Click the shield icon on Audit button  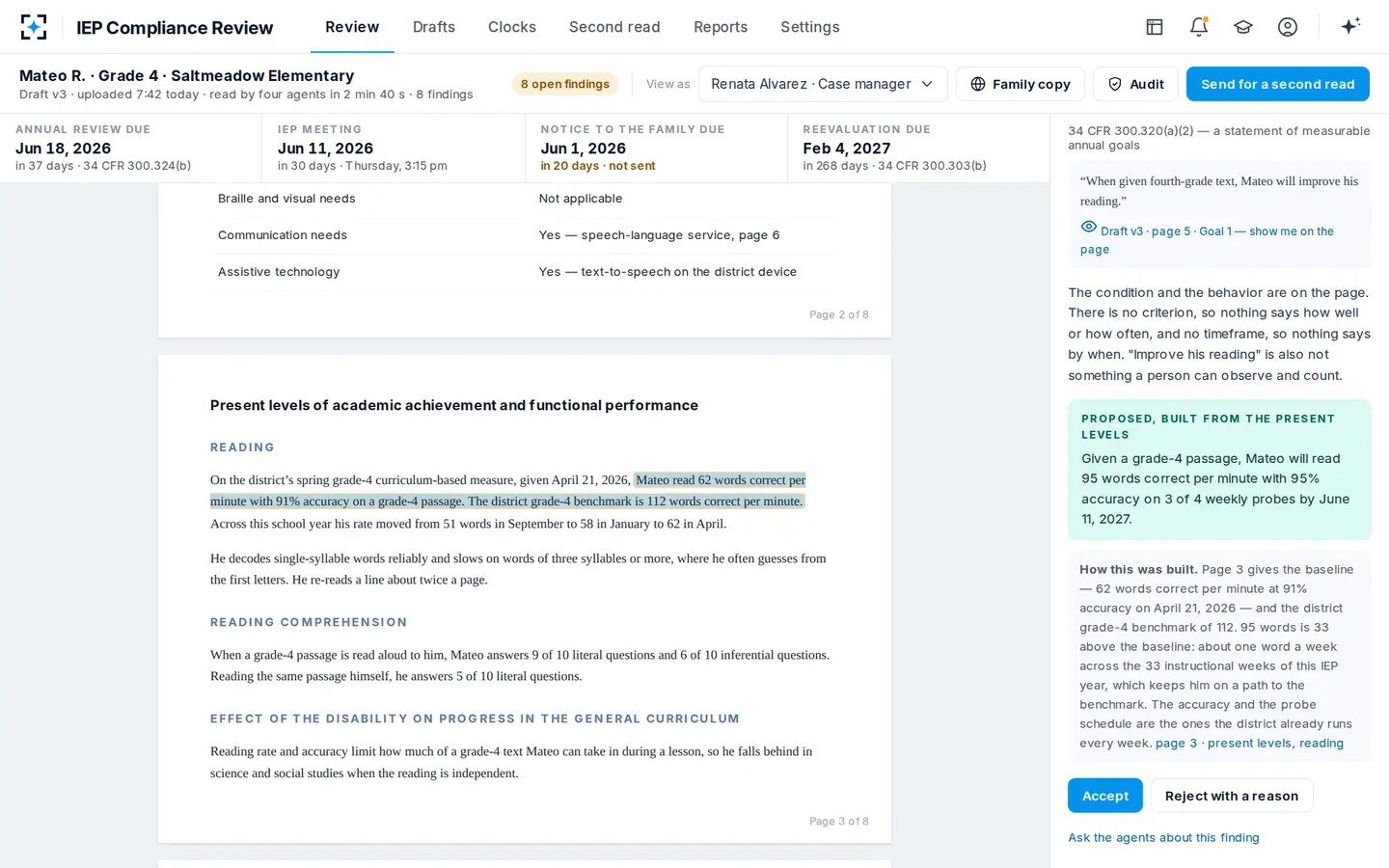click(x=1115, y=84)
